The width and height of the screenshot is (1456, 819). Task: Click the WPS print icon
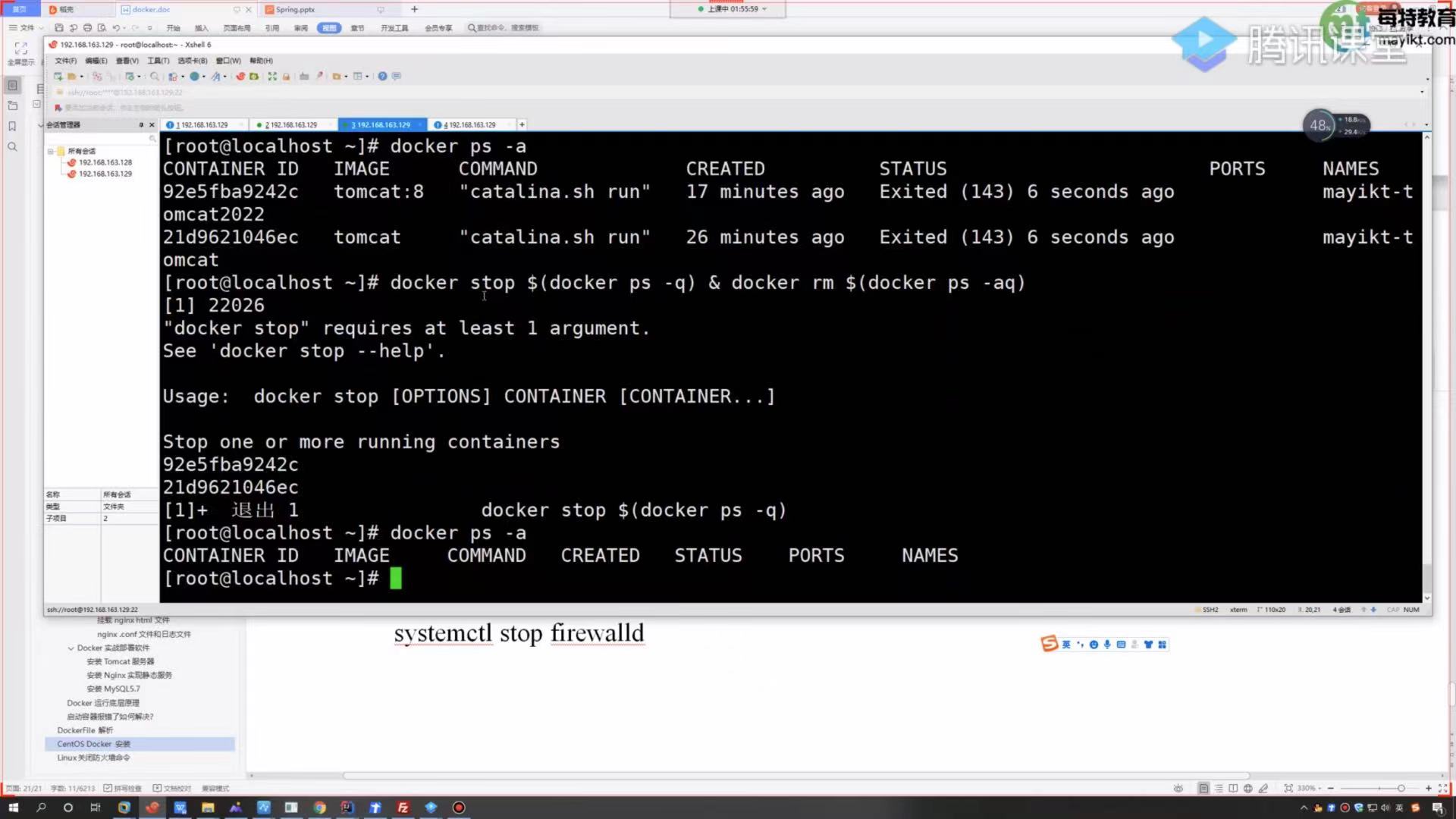point(87,28)
